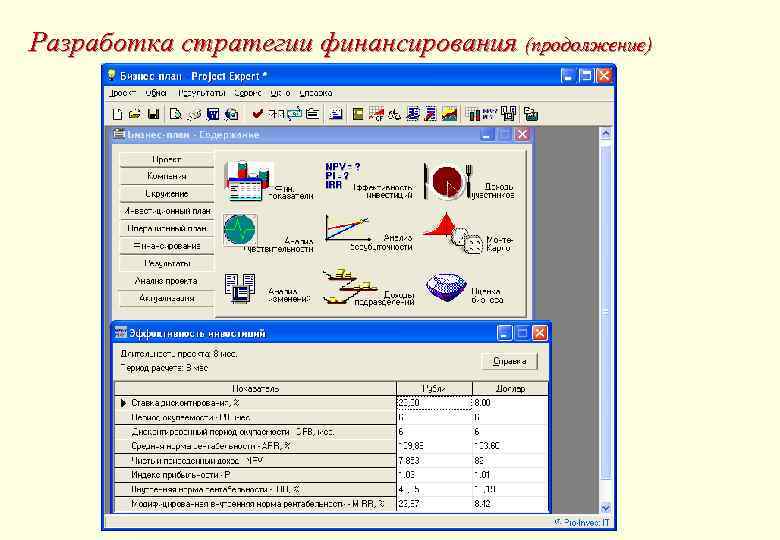Click the NPV ruble value 7 853
Image resolution: width=780 pixels, height=540 pixels.
(409, 461)
